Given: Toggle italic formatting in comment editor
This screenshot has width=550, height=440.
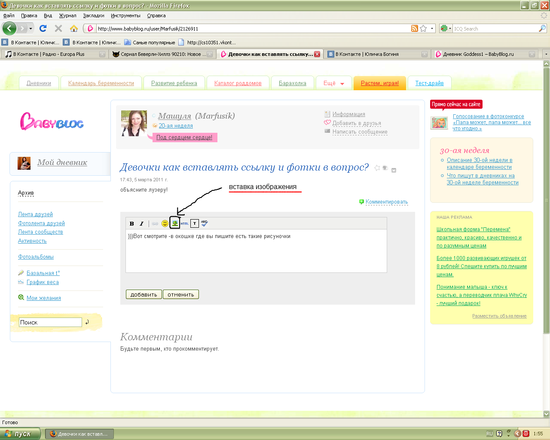Looking at the screenshot, I should tap(142, 224).
